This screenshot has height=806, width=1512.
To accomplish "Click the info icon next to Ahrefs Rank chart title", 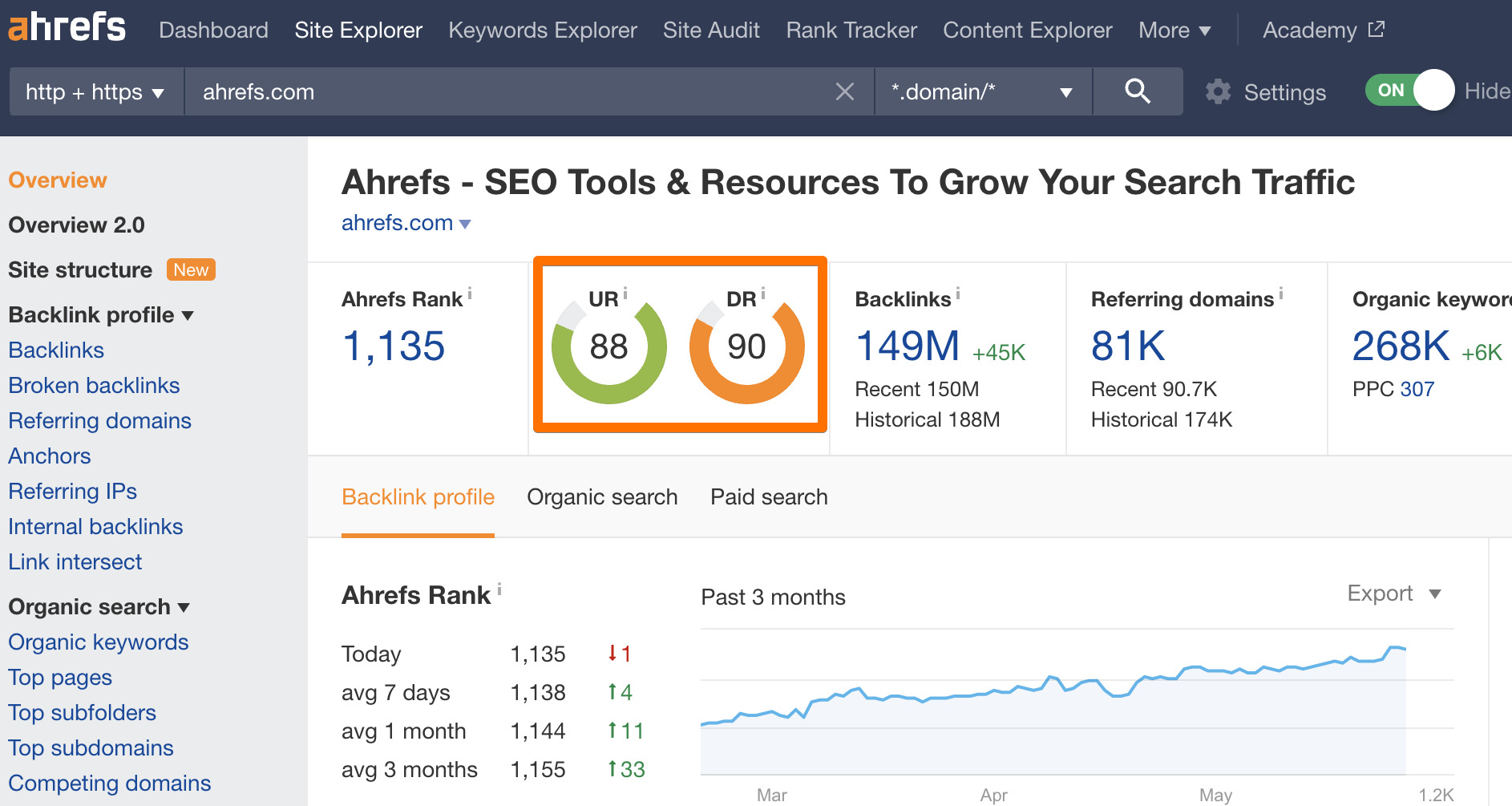I will coord(499,589).
